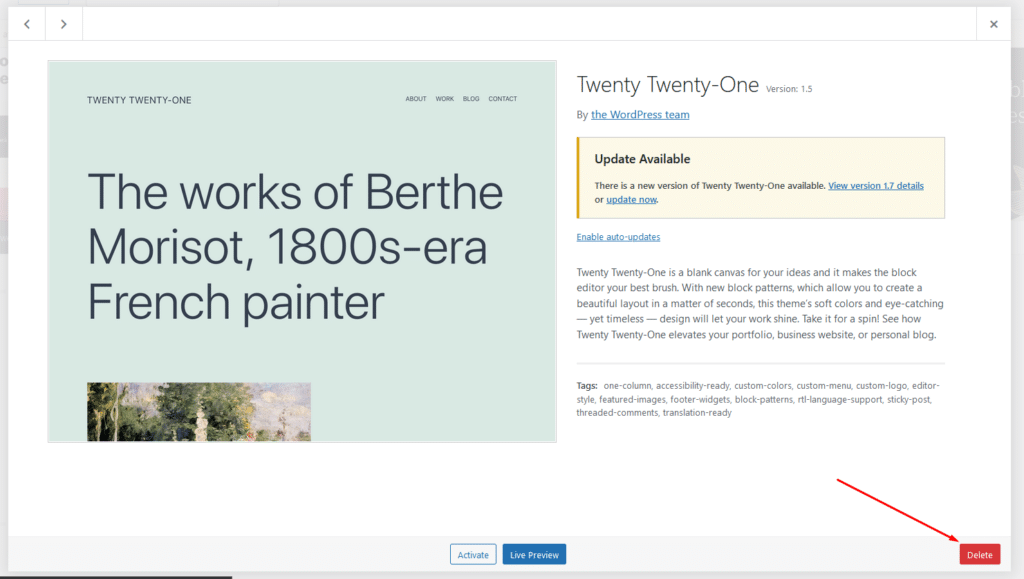The width and height of the screenshot is (1024, 579).
Task: Click the red Delete theme button
Action: (980, 554)
